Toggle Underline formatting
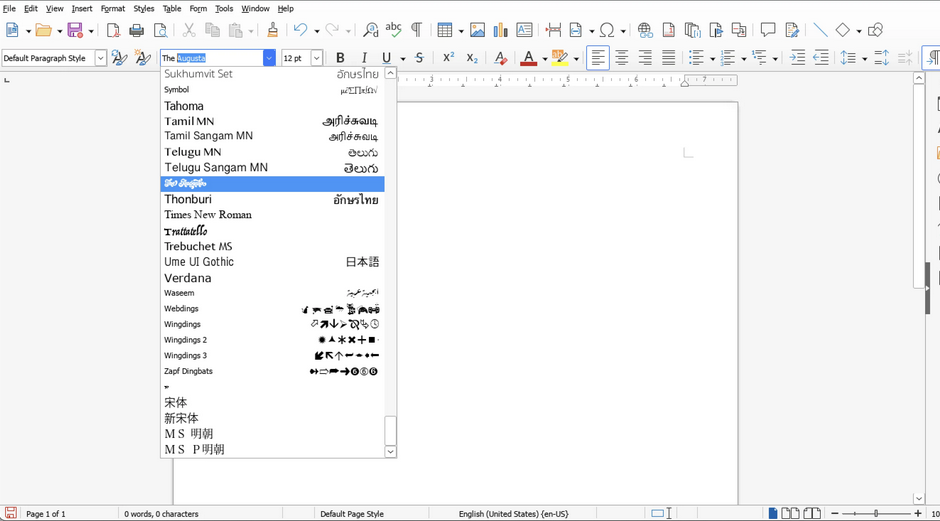The height and width of the screenshot is (521, 940). point(386,58)
